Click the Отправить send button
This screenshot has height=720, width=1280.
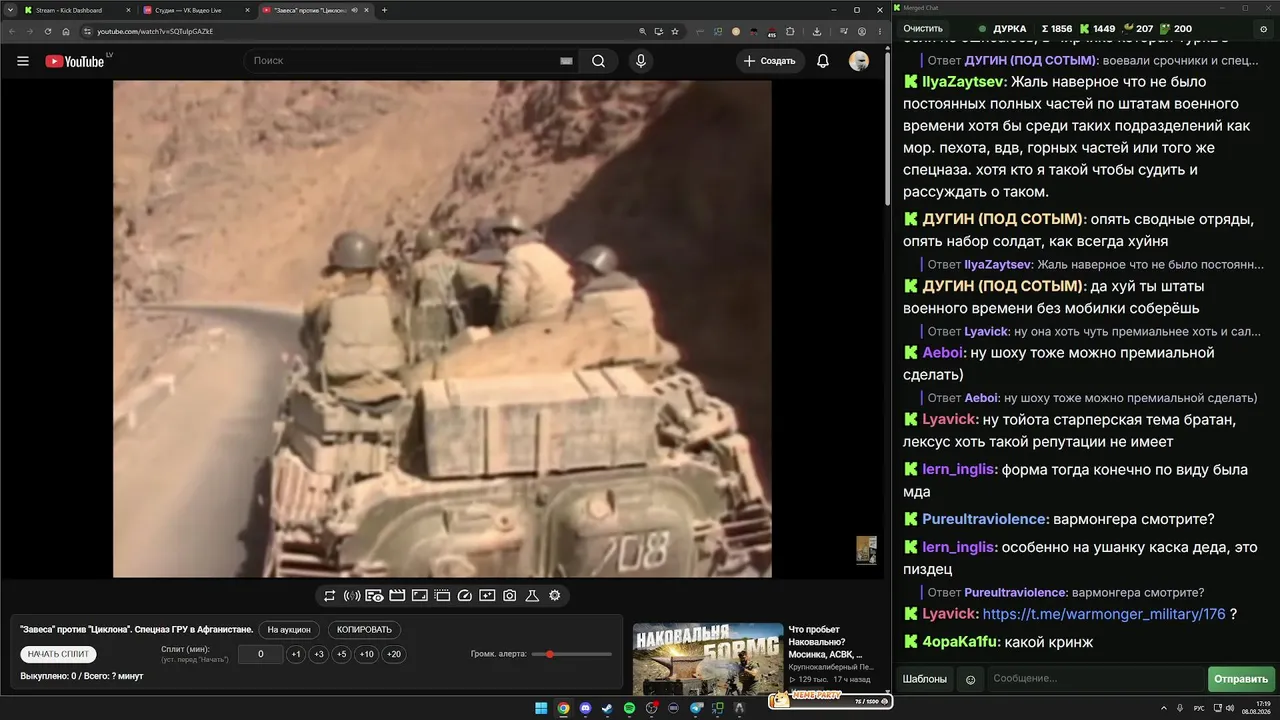pos(1241,679)
